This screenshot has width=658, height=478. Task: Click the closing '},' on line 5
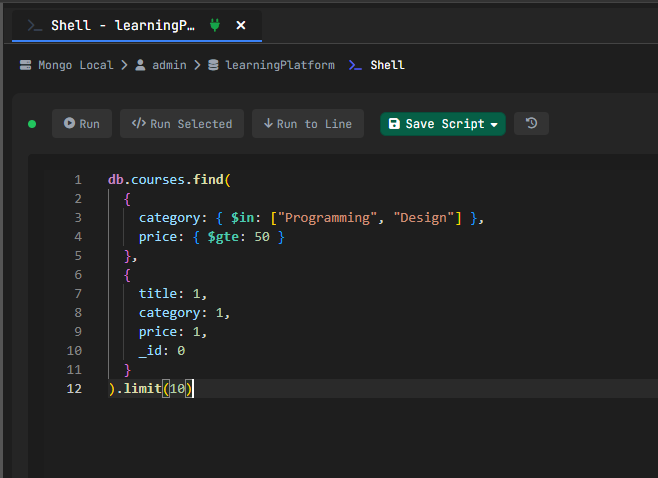[131, 256]
